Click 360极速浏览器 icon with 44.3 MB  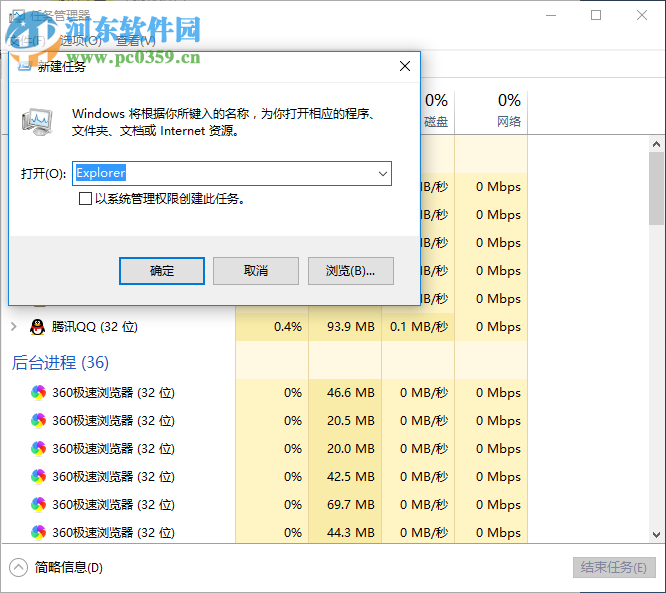point(38,532)
